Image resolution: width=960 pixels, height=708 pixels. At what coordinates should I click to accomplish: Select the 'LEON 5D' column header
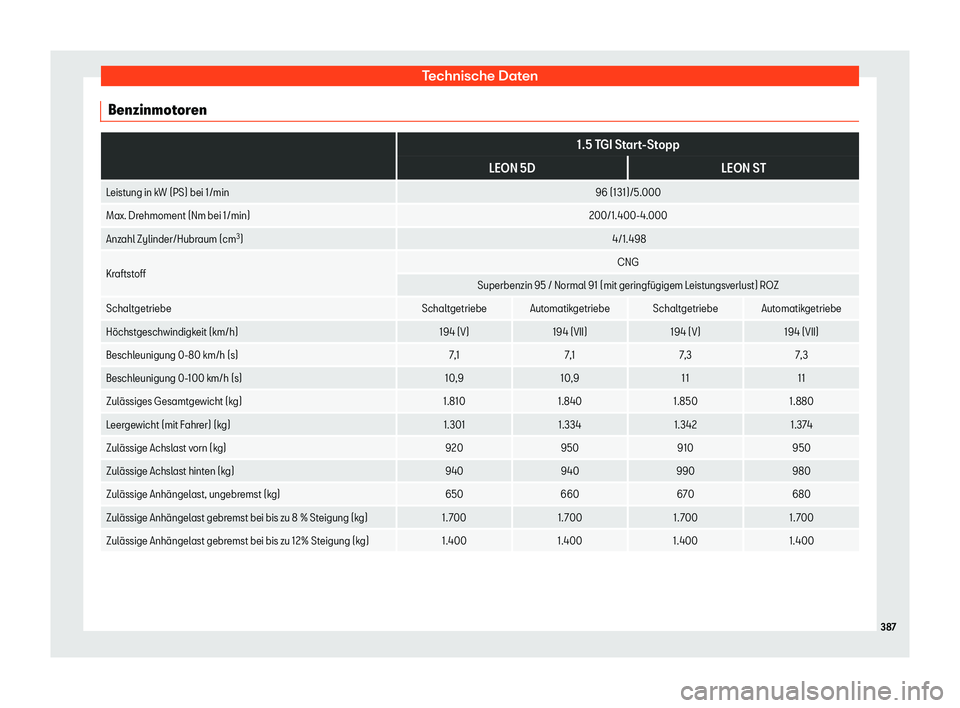512,168
